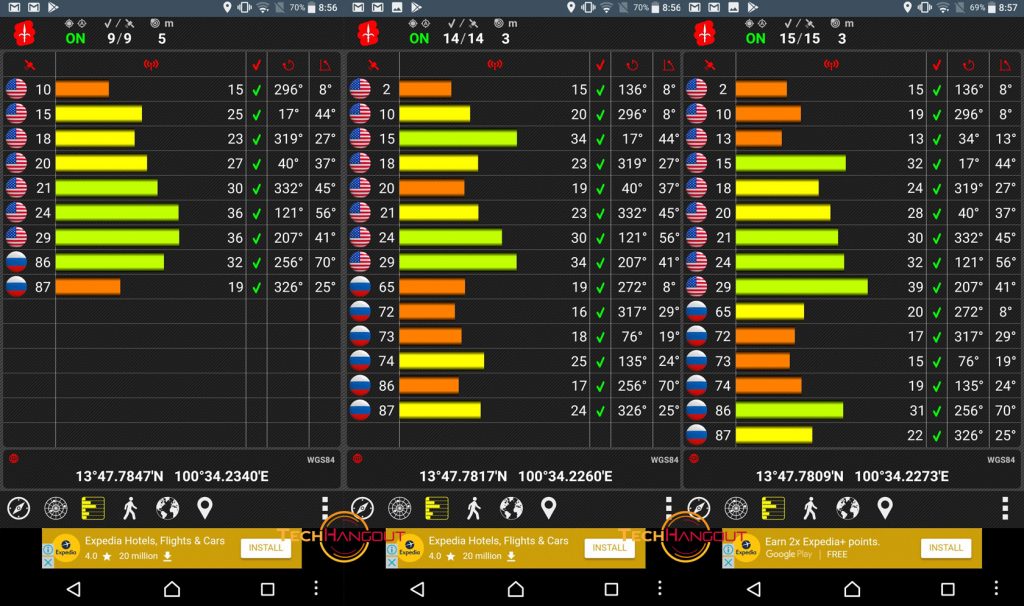Select signal bars list icon on 15/15 screen
This screenshot has width=1024, height=606.
(x=773, y=508)
